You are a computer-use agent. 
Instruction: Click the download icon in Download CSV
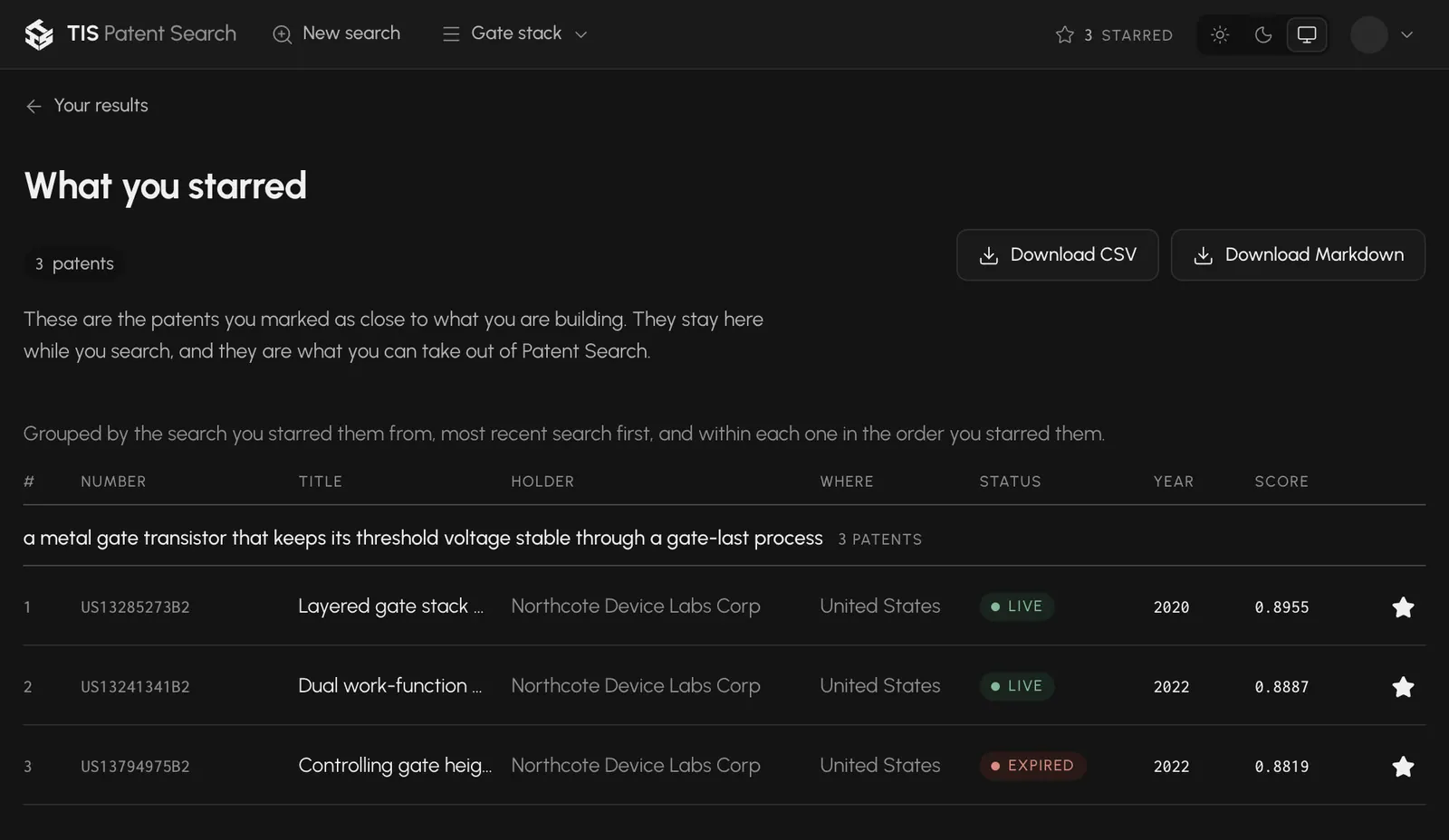989,256
